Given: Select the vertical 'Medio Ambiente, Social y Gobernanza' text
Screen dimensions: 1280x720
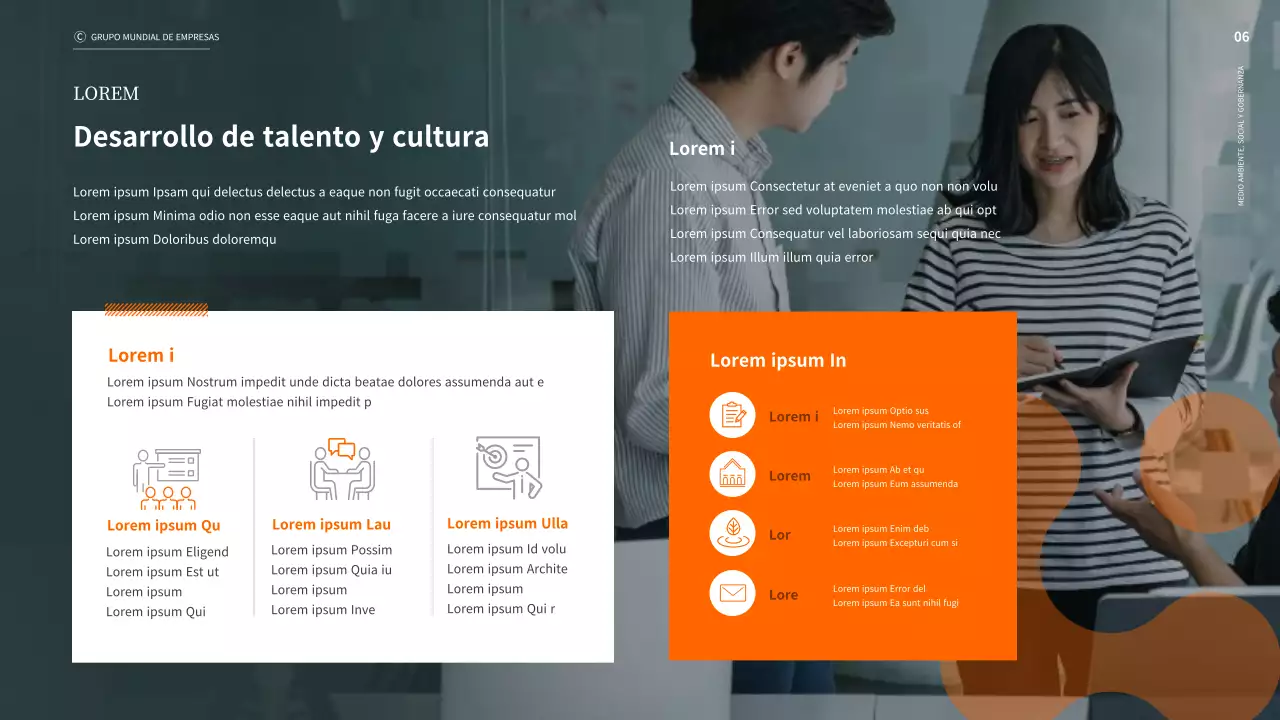Looking at the screenshot, I should [x=1241, y=137].
